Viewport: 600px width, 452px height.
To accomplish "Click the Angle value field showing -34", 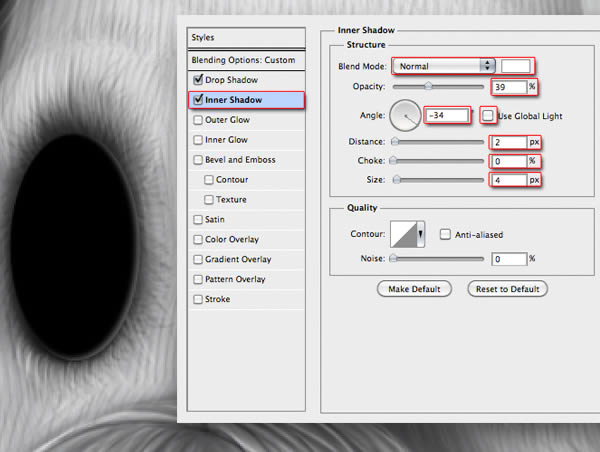I will pyautogui.click(x=447, y=115).
